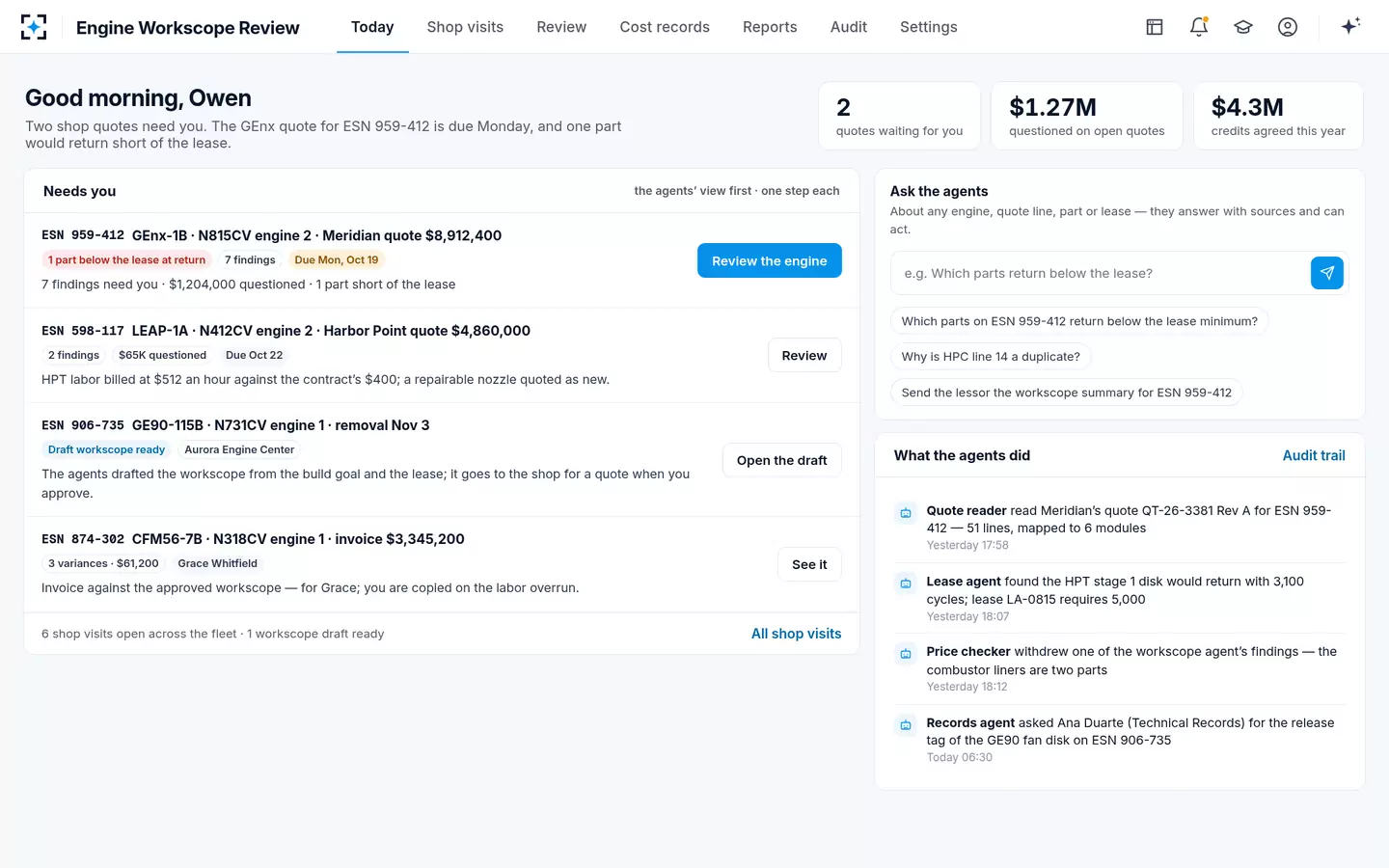1389x868 pixels.
Task: Click the ESN 959-412 GEnx-1B title
Action: [271, 235]
